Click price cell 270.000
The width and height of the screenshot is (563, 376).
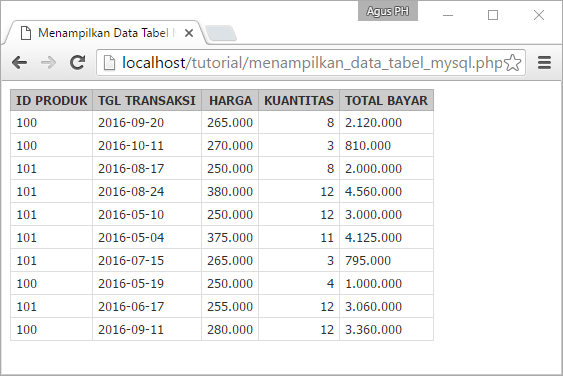(x=230, y=145)
